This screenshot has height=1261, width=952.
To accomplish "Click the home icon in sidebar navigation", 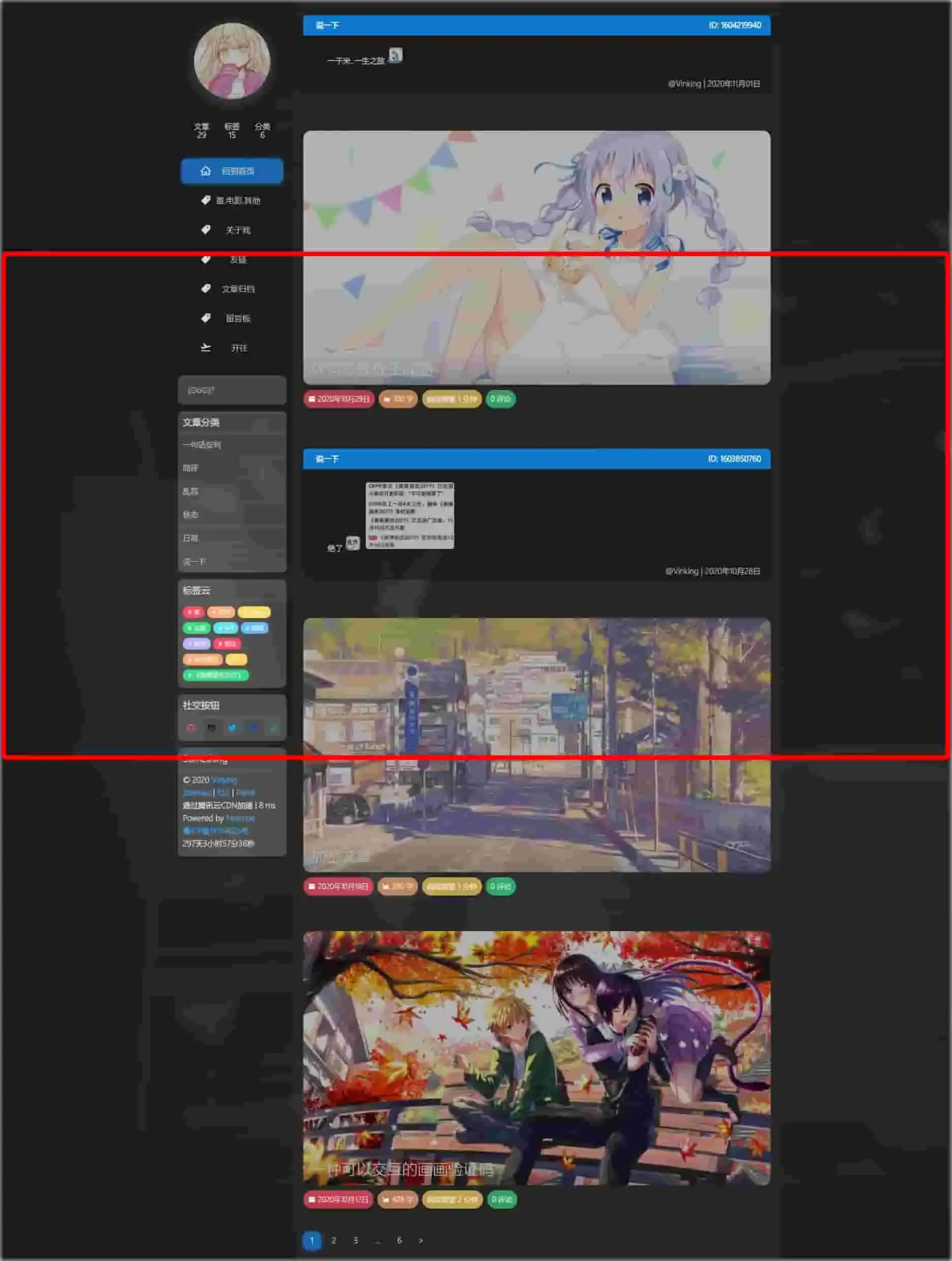I will [x=206, y=171].
